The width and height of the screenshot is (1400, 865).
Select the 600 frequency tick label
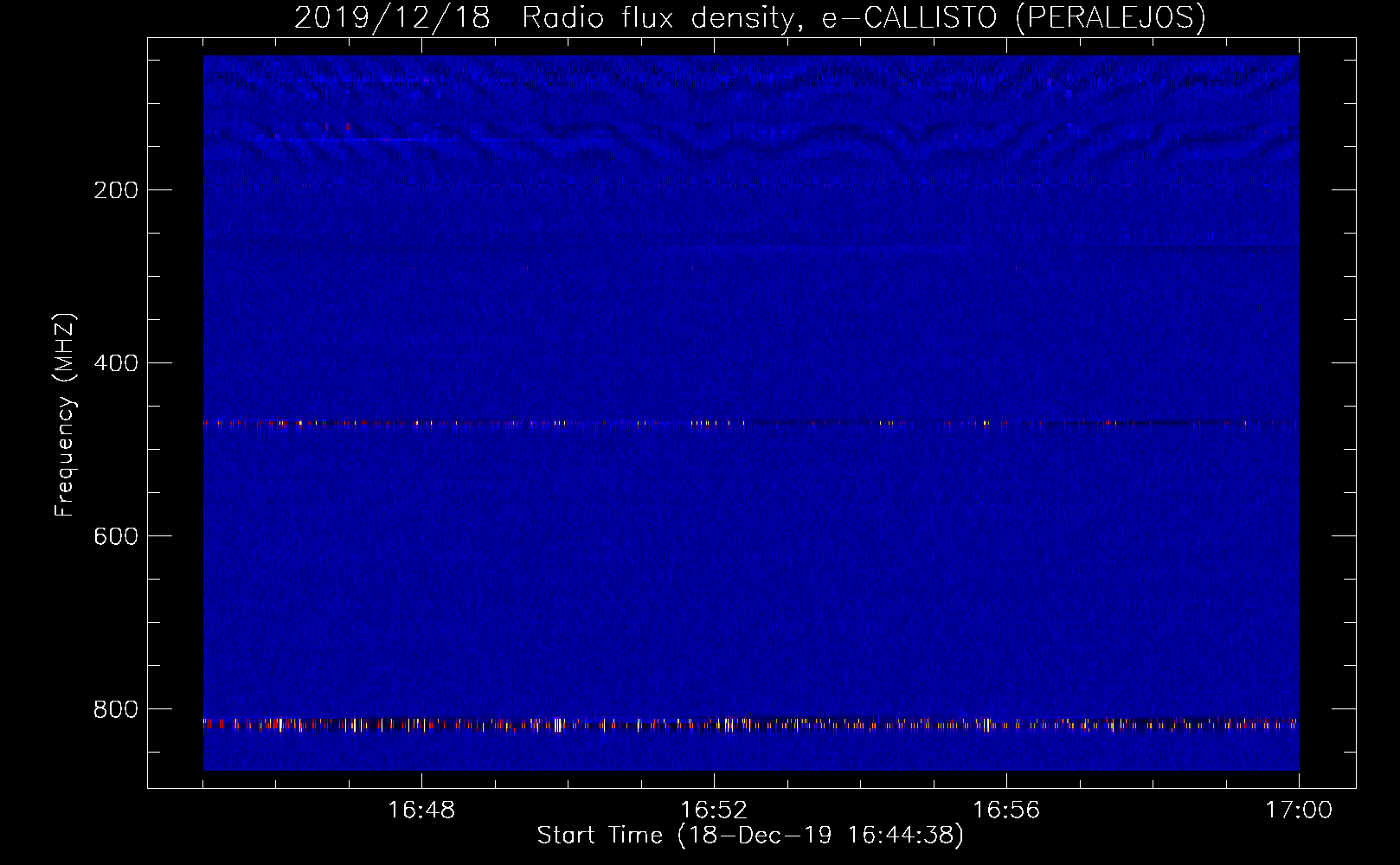click(116, 536)
